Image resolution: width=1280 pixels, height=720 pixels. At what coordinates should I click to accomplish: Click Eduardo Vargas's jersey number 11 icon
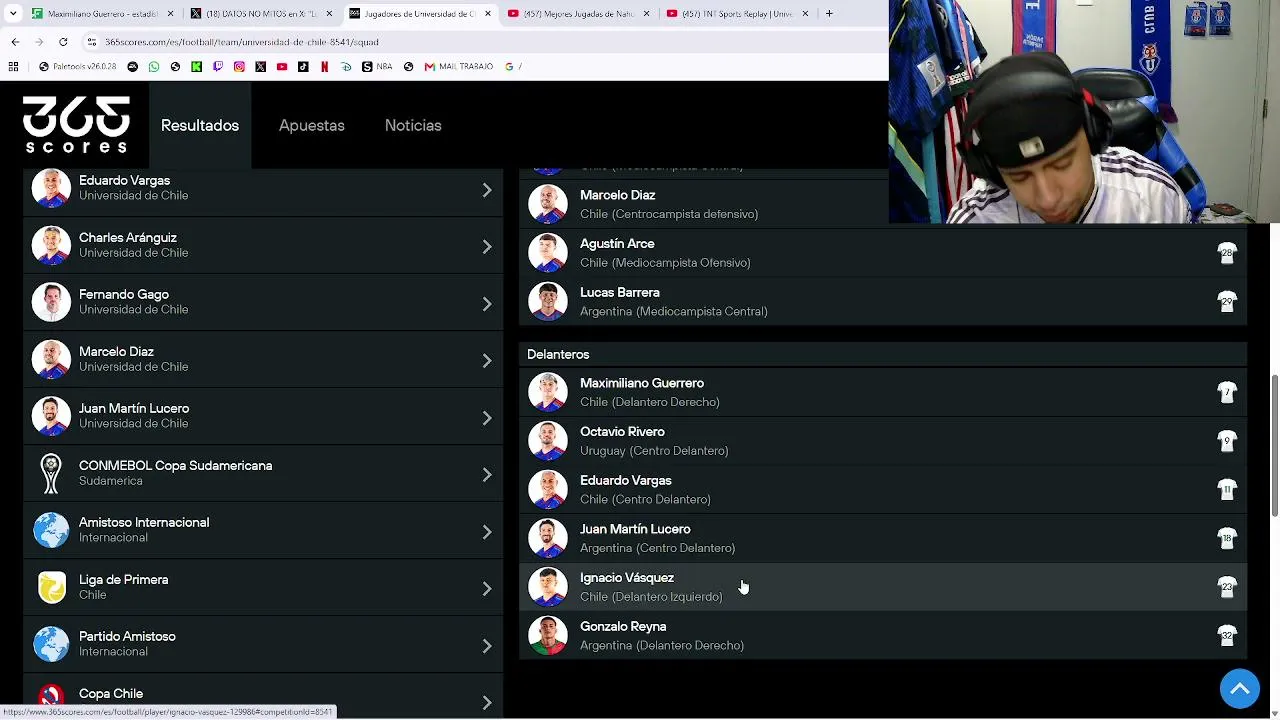[1227, 489]
